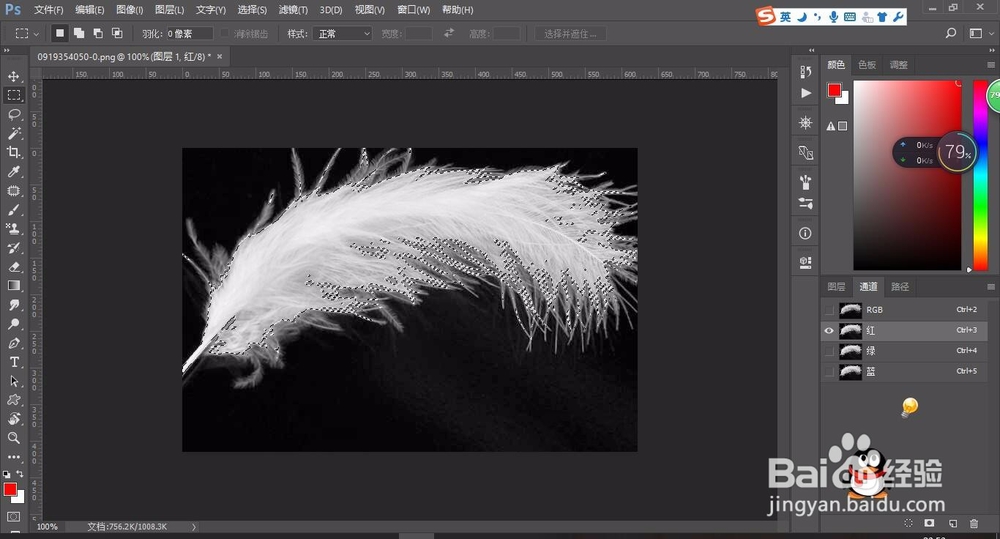Screen dimensions: 1000x539
Task: Open the 图像(I) menu
Action: (x=129, y=10)
